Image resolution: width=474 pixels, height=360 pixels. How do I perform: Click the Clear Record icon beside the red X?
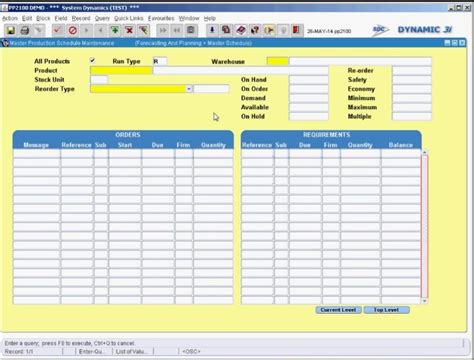point(144,31)
